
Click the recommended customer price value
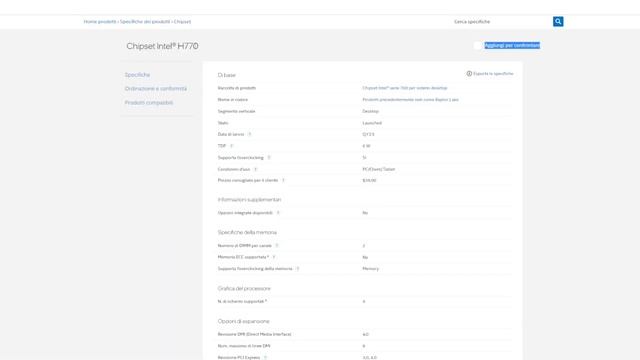point(369,180)
